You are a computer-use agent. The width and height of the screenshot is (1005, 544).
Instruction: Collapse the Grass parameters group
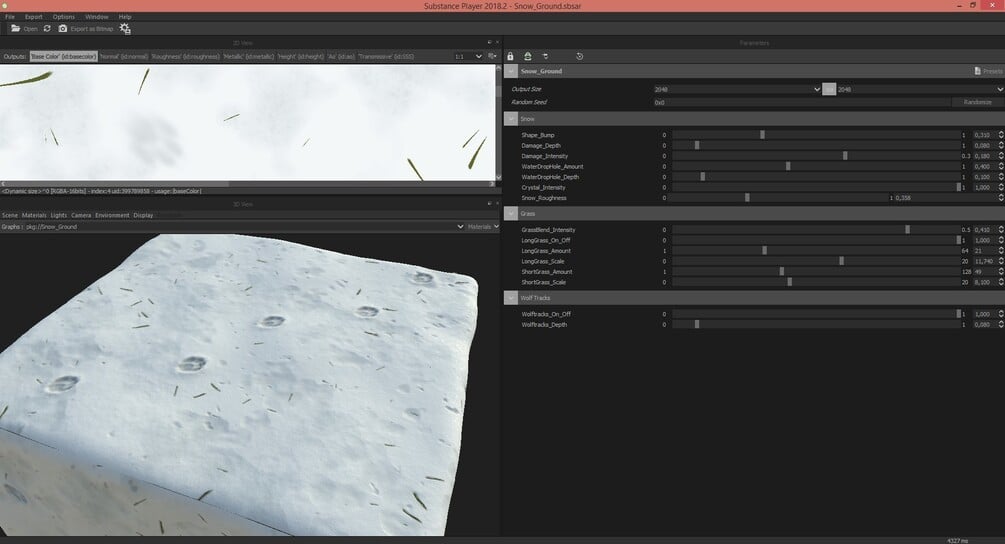(x=511, y=213)
